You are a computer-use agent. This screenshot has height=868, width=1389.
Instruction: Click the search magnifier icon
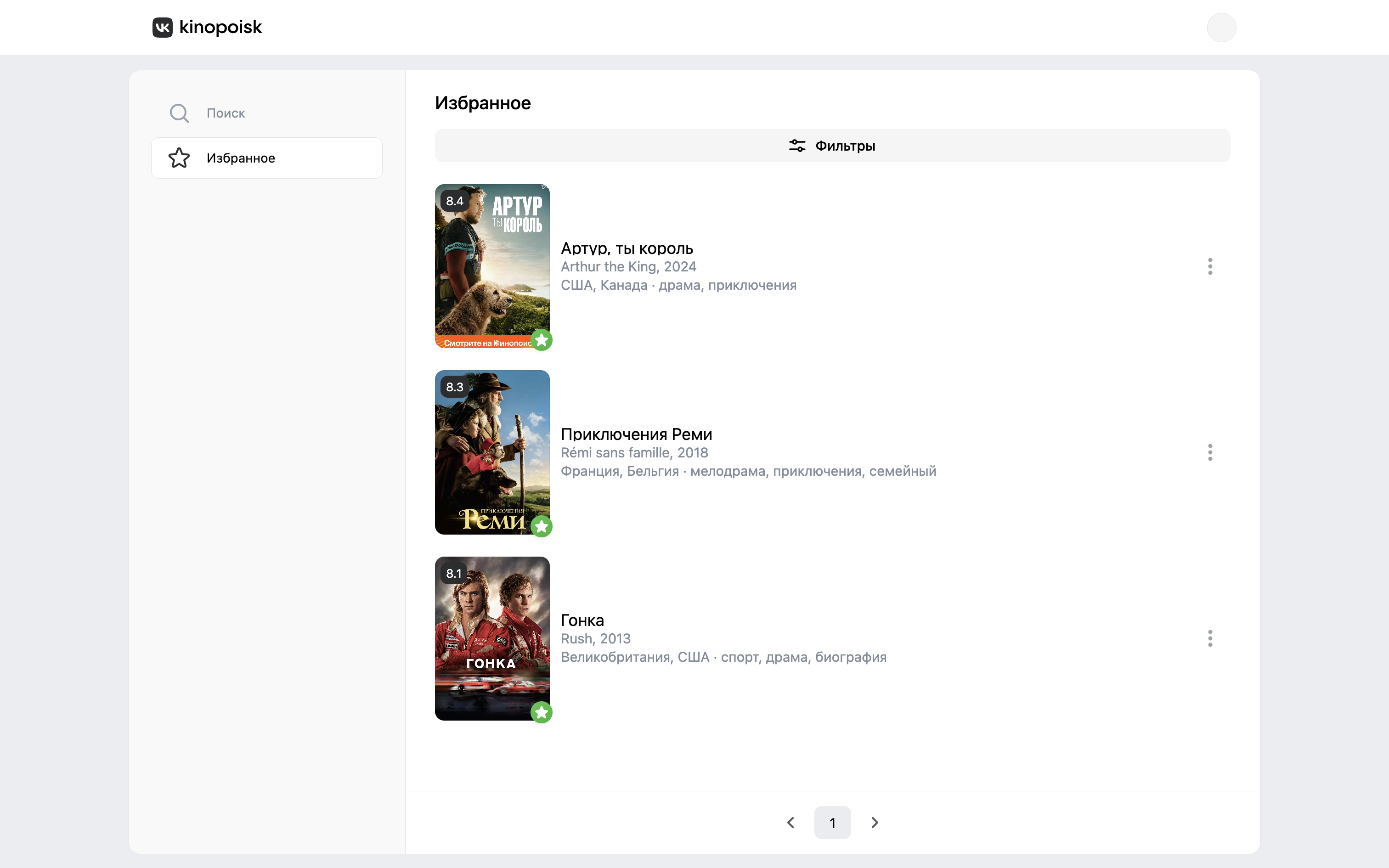(x=179, y=113)
